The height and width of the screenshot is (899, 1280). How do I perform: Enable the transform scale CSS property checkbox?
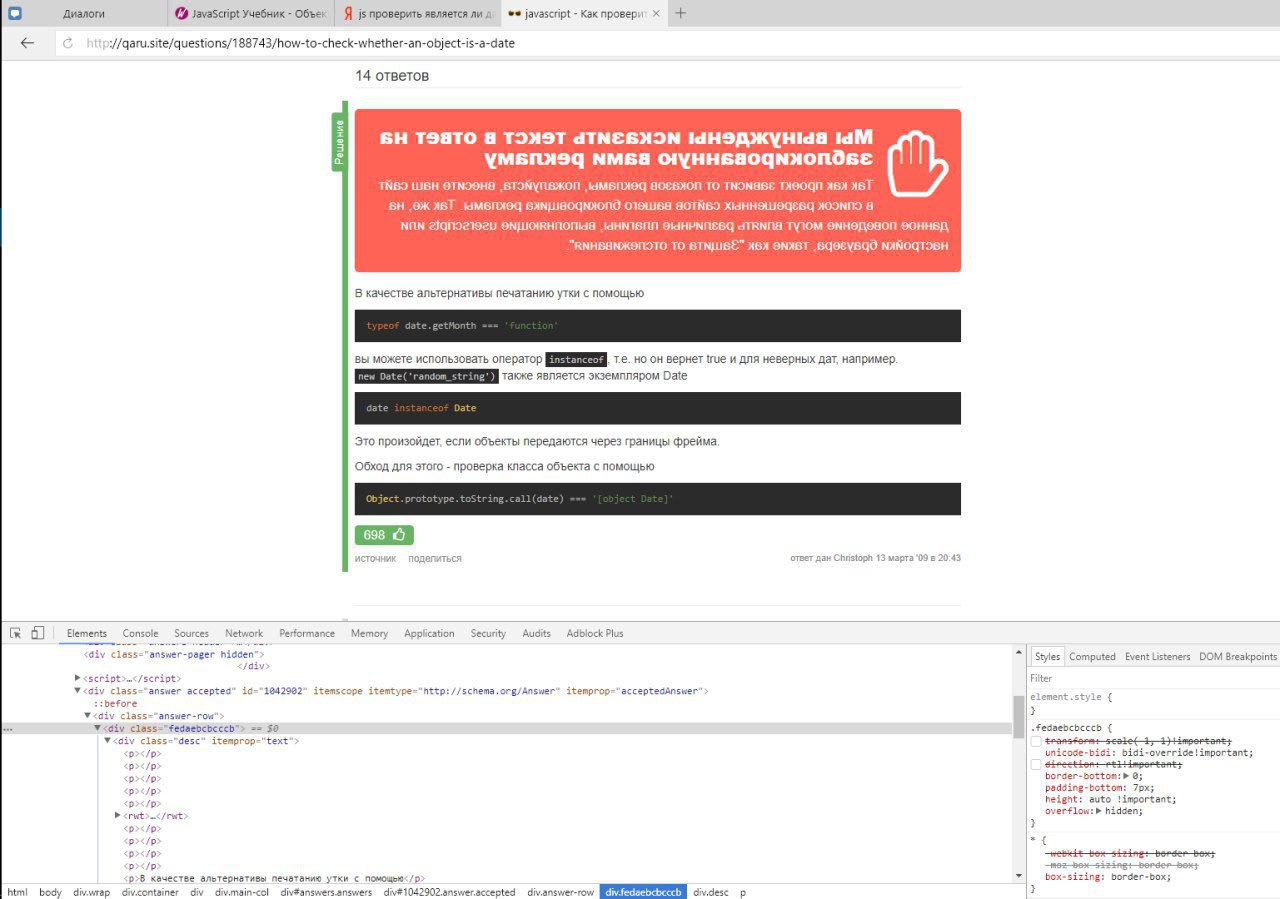point(1036,741)
